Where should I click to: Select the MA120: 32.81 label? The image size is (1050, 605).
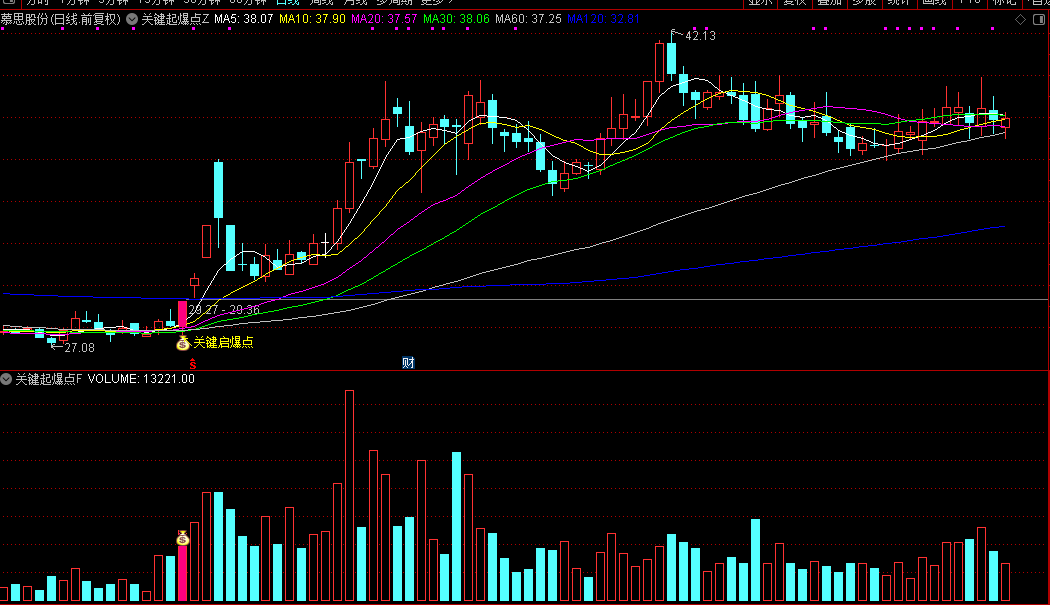[x=603, y=19]
